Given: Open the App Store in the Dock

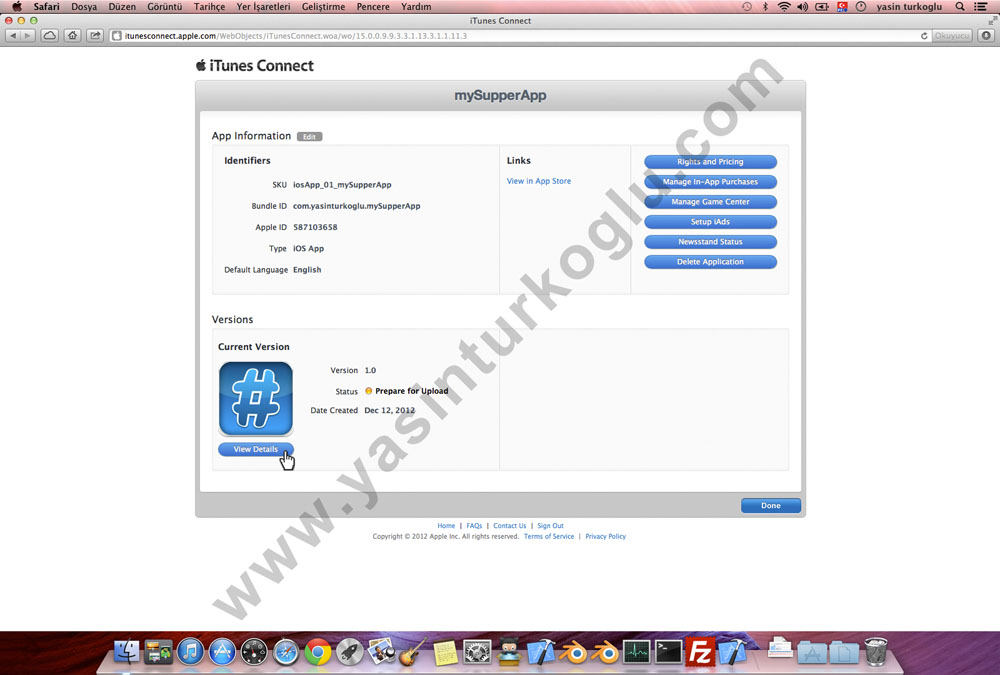Looking at the screenshot, I should click(222, 652).
